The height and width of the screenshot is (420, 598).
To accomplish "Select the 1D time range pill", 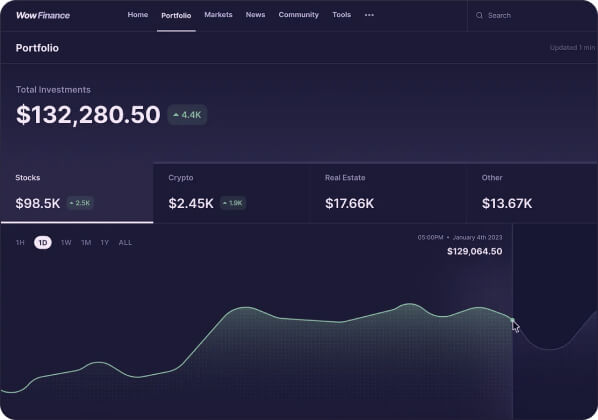I will (x=43, y=243).
